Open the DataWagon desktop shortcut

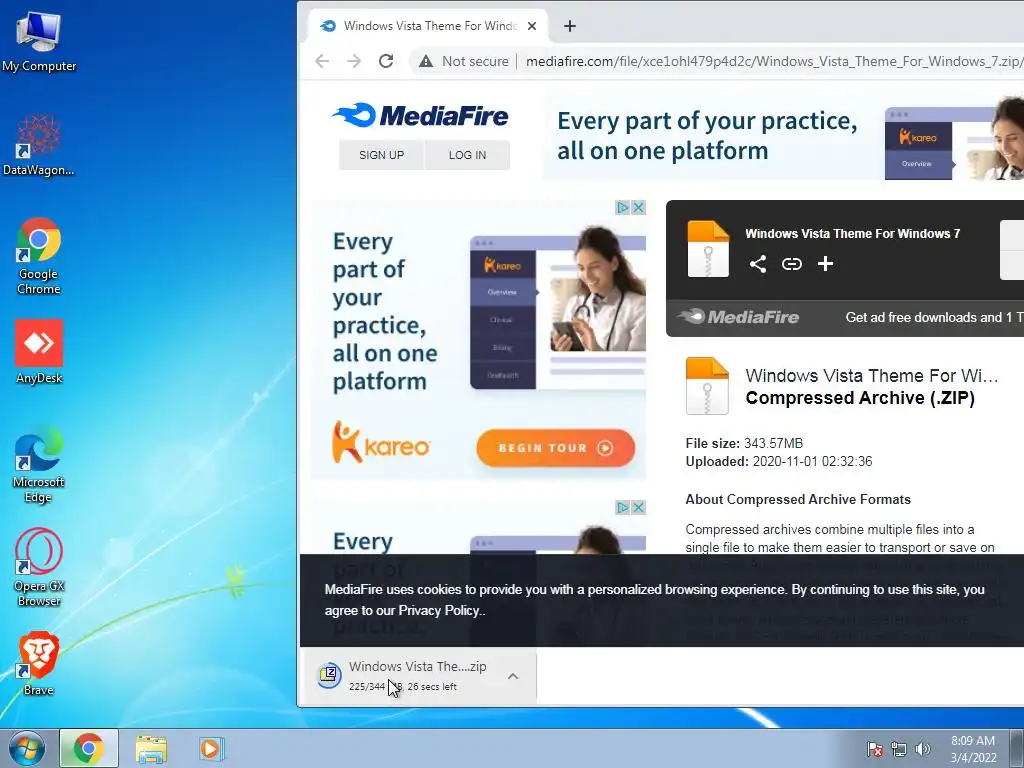39,145
